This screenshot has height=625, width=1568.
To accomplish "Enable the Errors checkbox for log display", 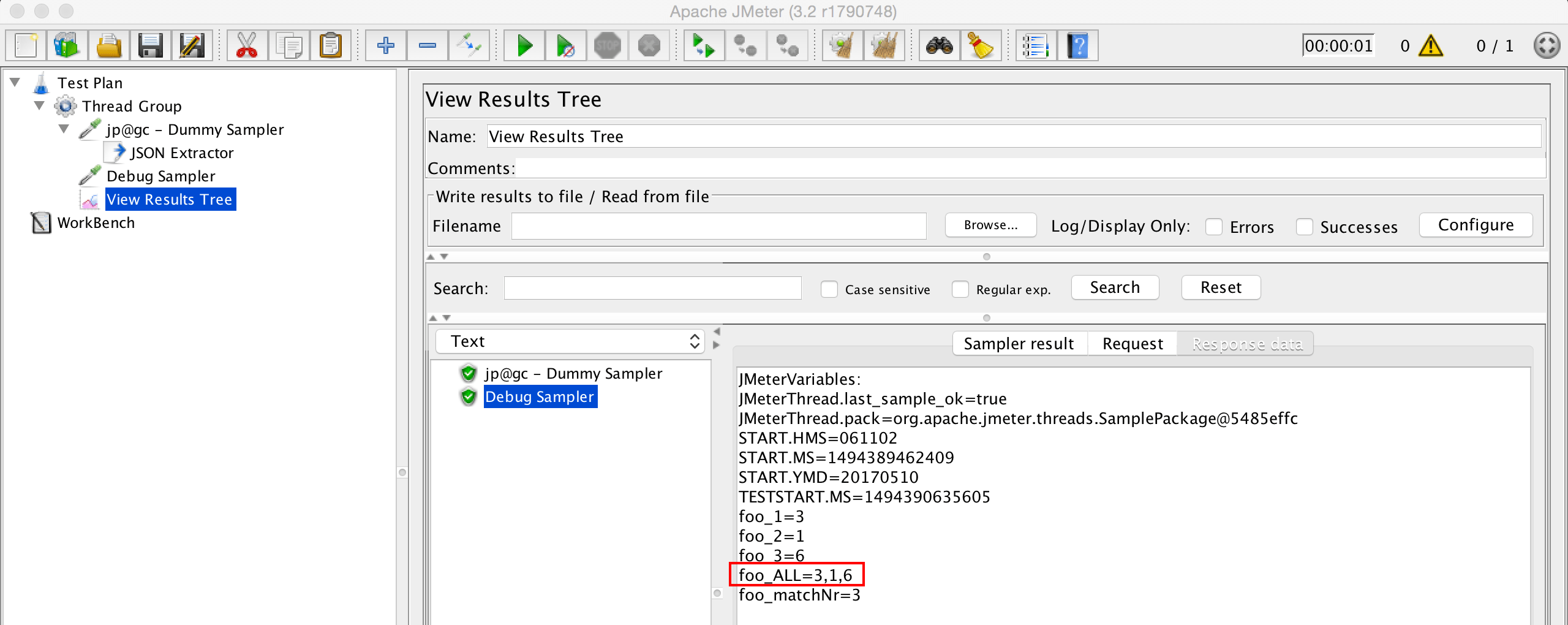I will 1215,226.
